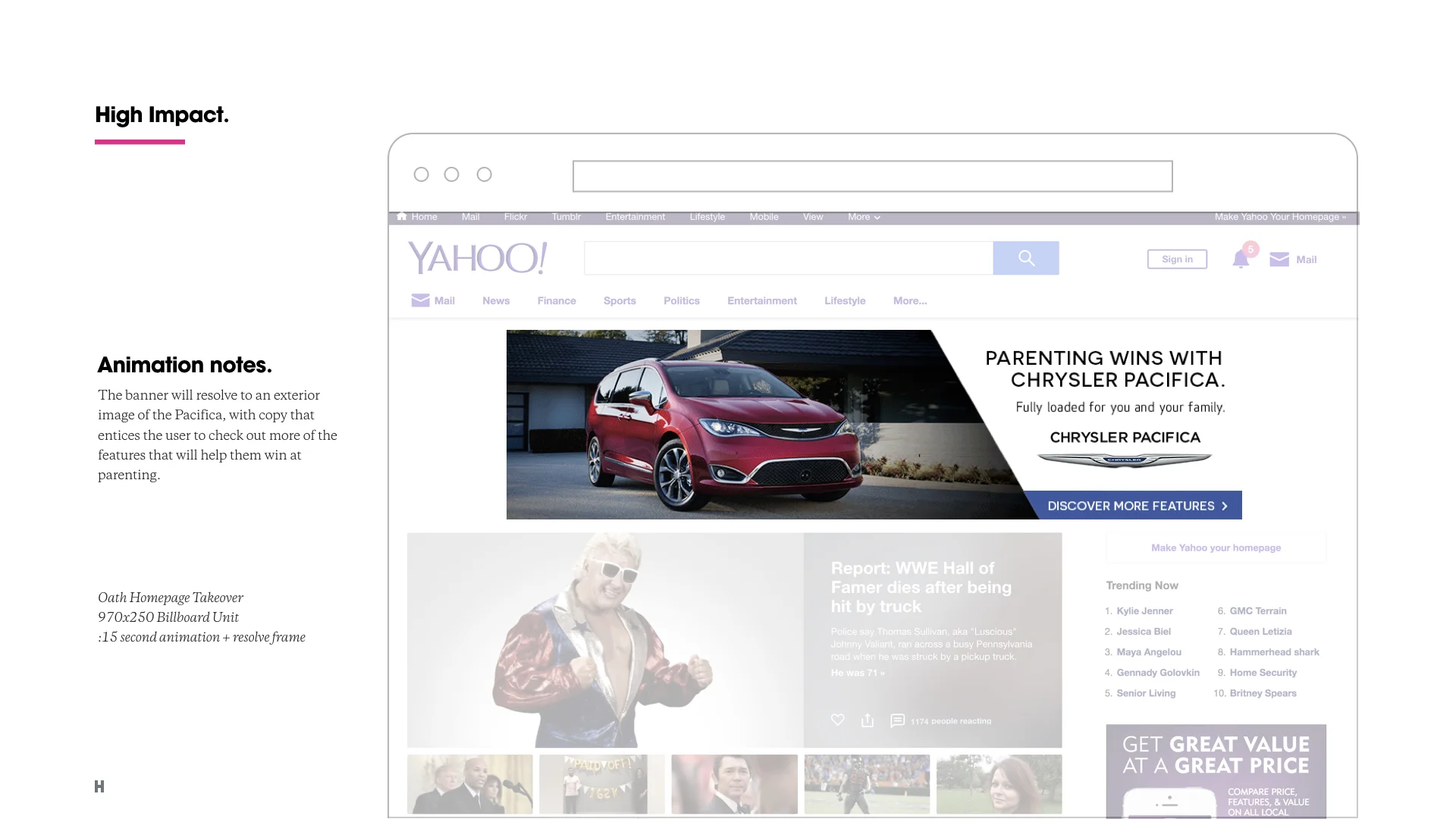Open the More... navigation menu
This screenshot has height=819, width=1456.
[909, 301]
